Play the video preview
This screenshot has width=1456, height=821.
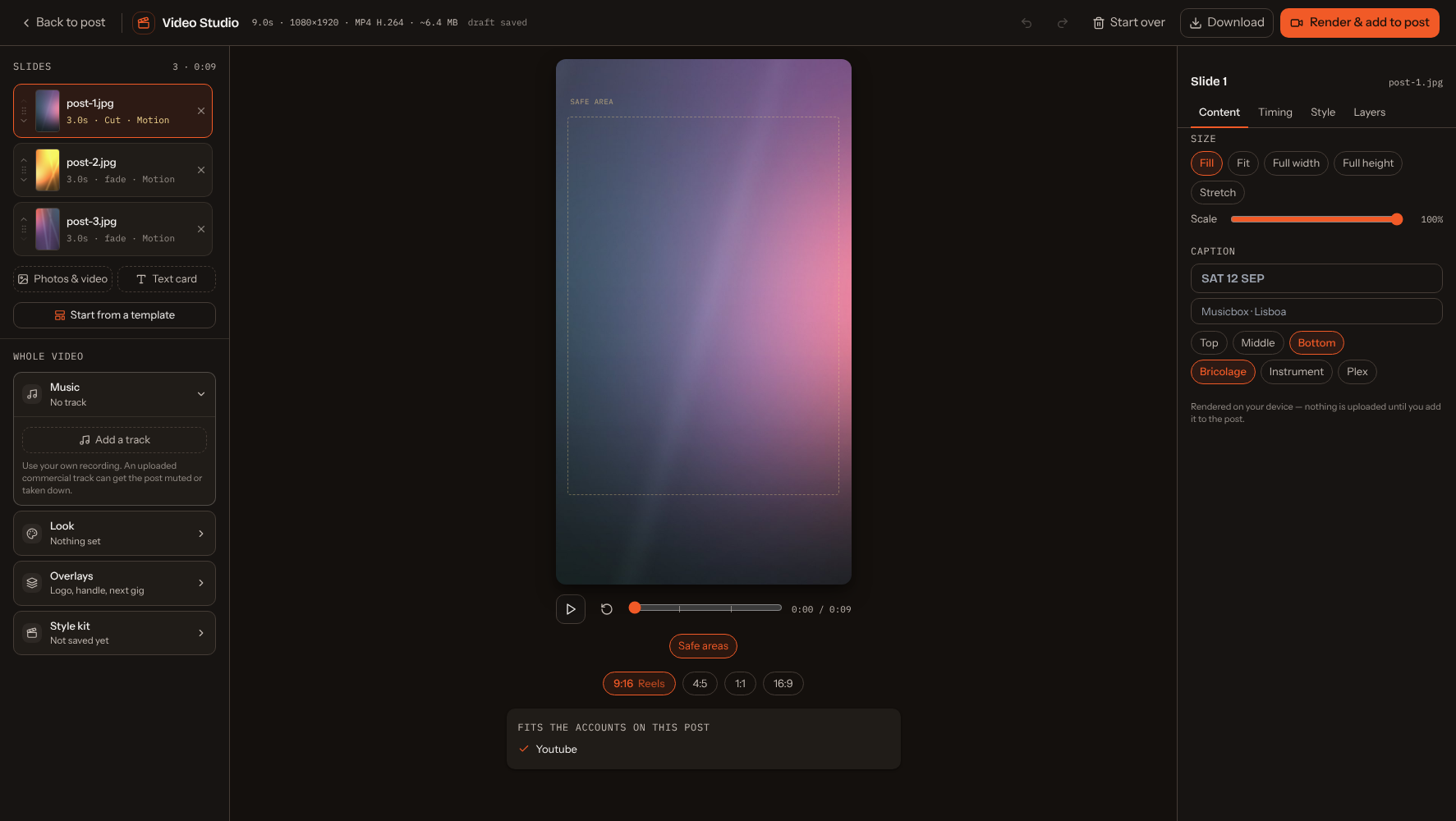571,609
